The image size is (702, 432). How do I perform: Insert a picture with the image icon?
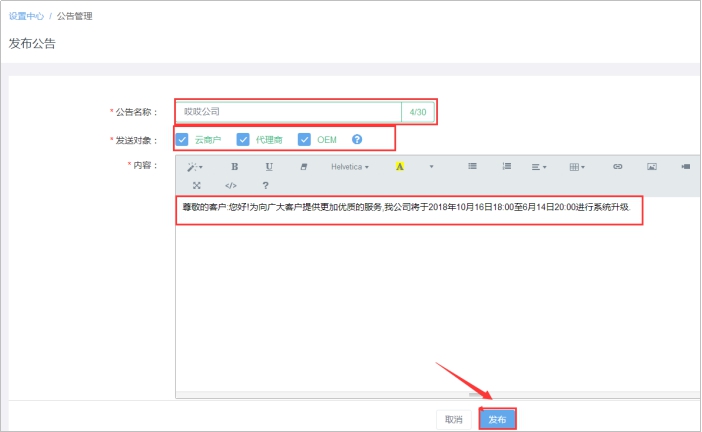tap(652, 167)
